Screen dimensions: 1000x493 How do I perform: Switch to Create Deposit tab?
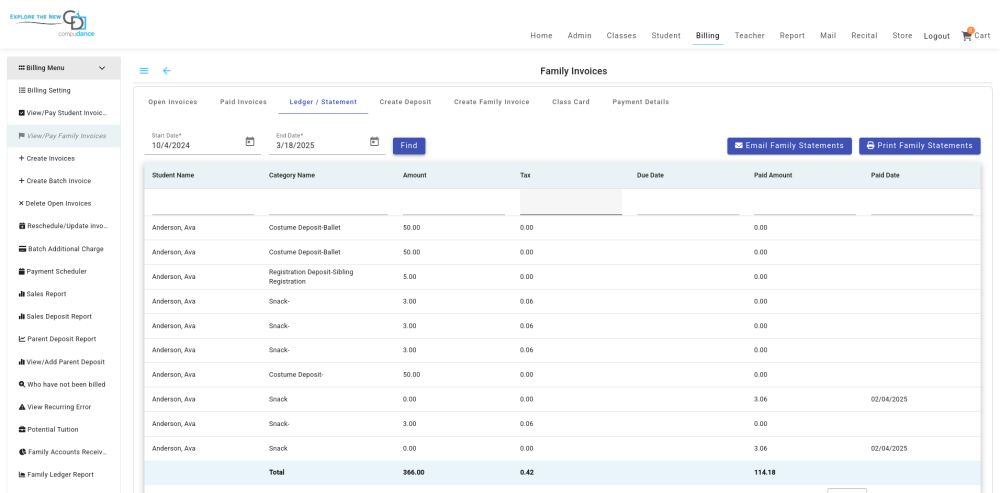point(406,102)
